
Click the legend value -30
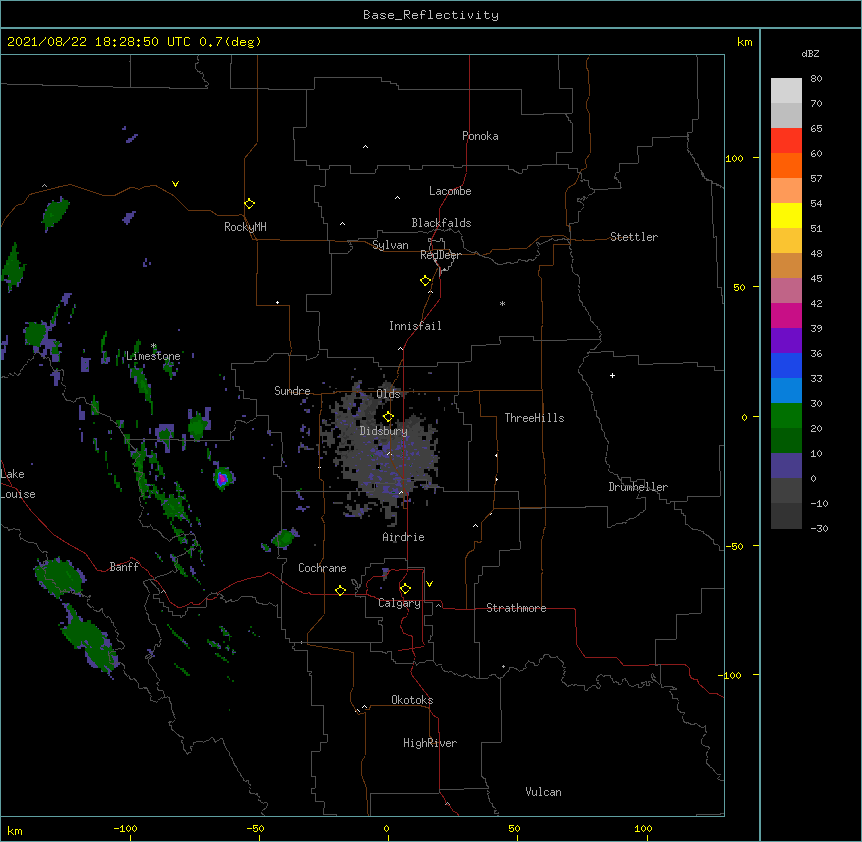pos(819,528)
